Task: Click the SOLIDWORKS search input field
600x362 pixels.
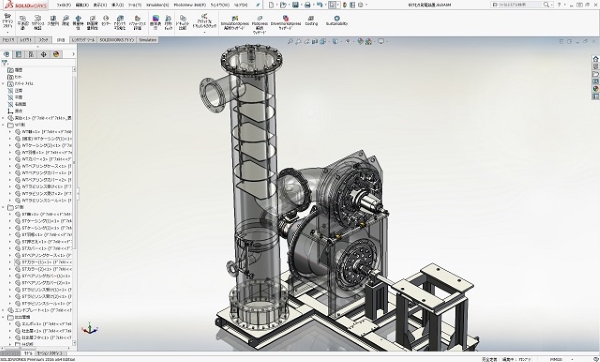Action: pos(519,5)
